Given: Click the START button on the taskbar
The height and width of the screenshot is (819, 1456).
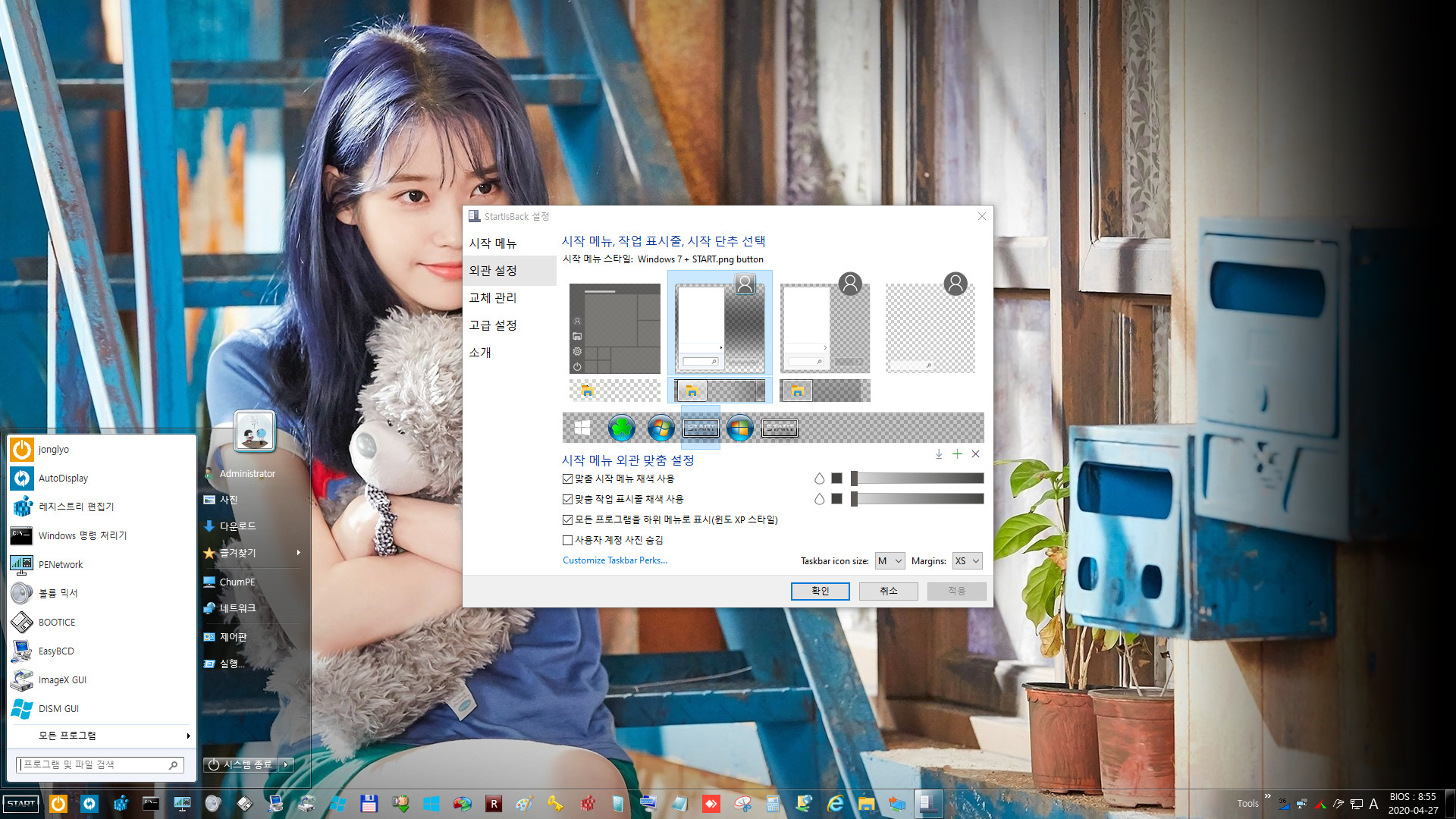Looking at the screenshot, I should (21, 804).
